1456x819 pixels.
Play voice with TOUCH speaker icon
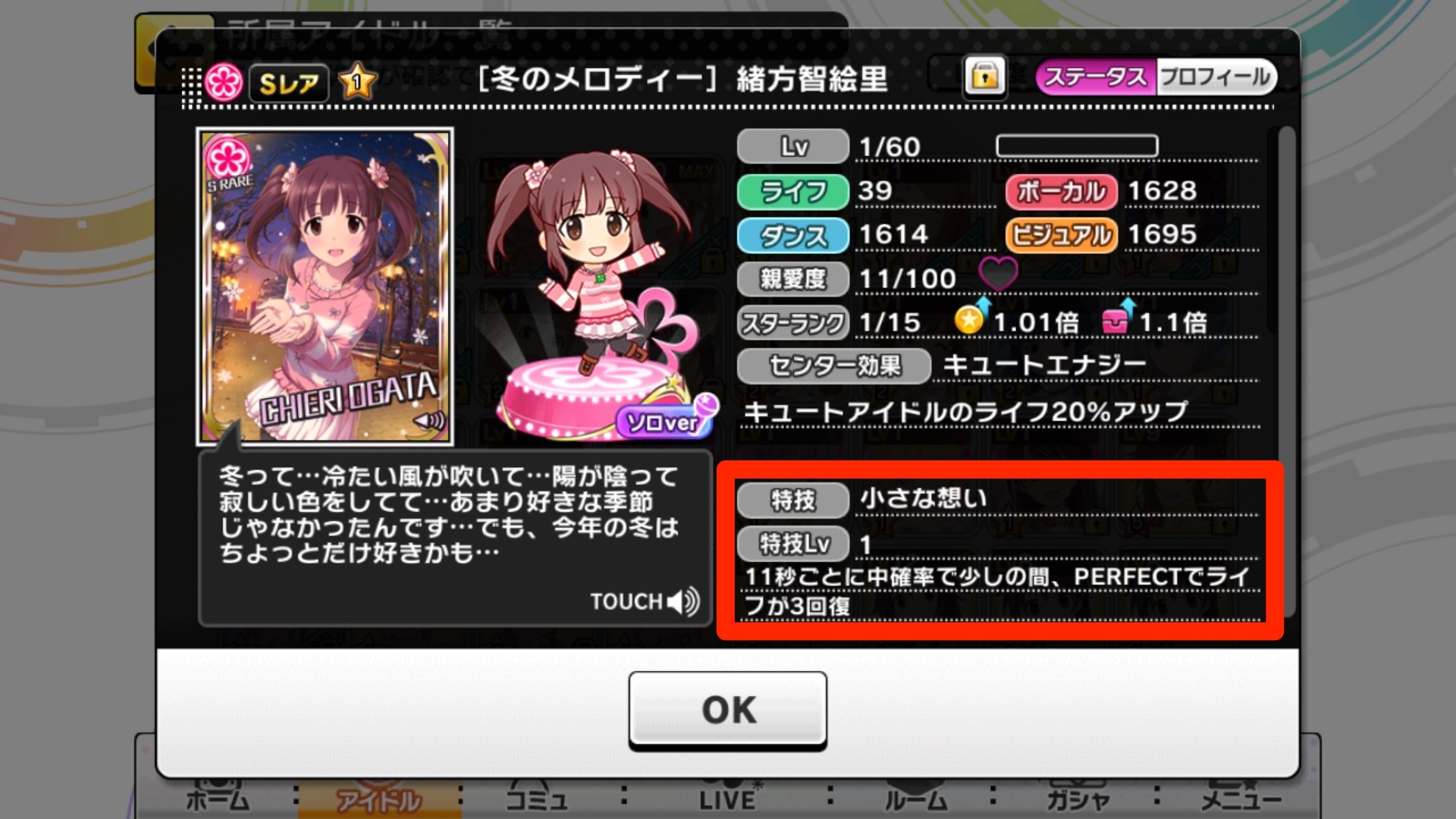pyautogui.click(x=645, y=601)
